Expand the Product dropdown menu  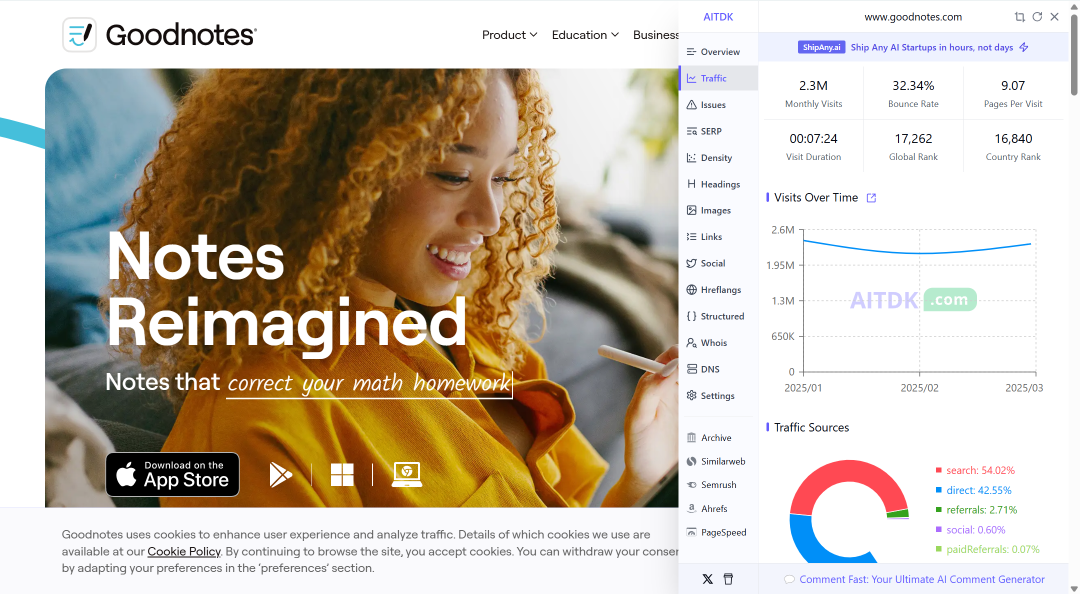pos(509,34)
